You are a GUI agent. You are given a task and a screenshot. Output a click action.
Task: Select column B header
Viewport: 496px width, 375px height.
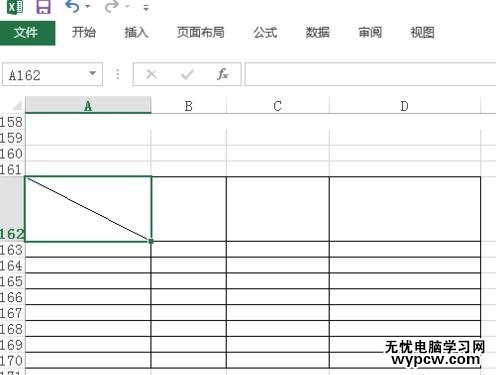(x=189, y=106)
